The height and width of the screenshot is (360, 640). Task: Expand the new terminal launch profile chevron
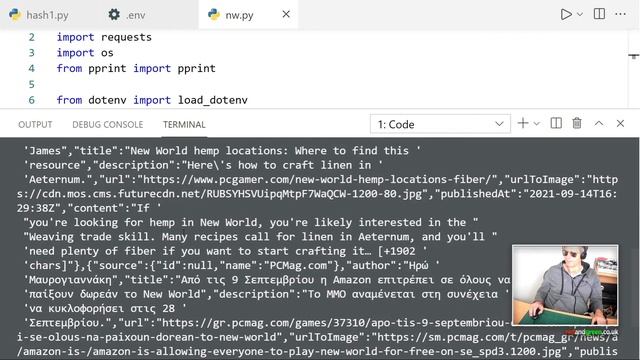click(x=537, y=124)
